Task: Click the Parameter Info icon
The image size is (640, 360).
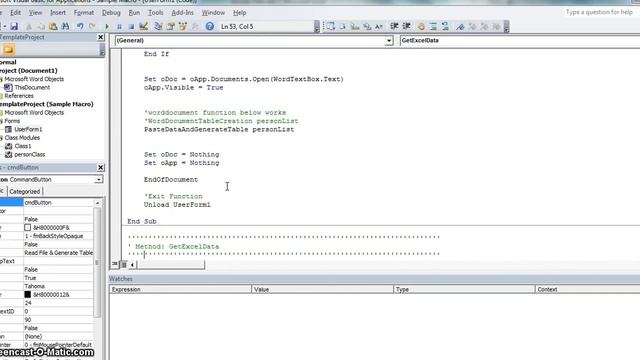Action: point(367,27)
